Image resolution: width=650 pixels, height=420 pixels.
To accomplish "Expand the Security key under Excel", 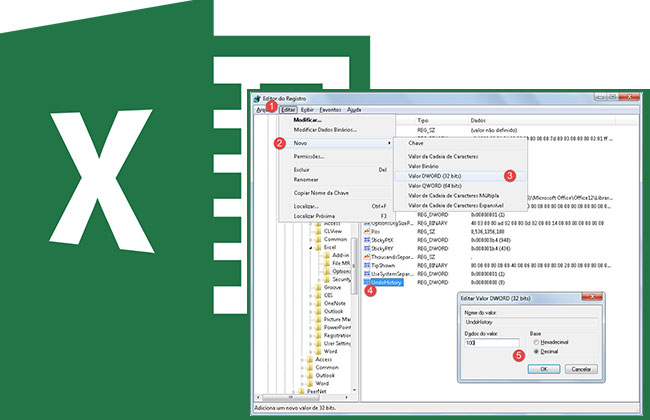I will [x=319, y=279].
